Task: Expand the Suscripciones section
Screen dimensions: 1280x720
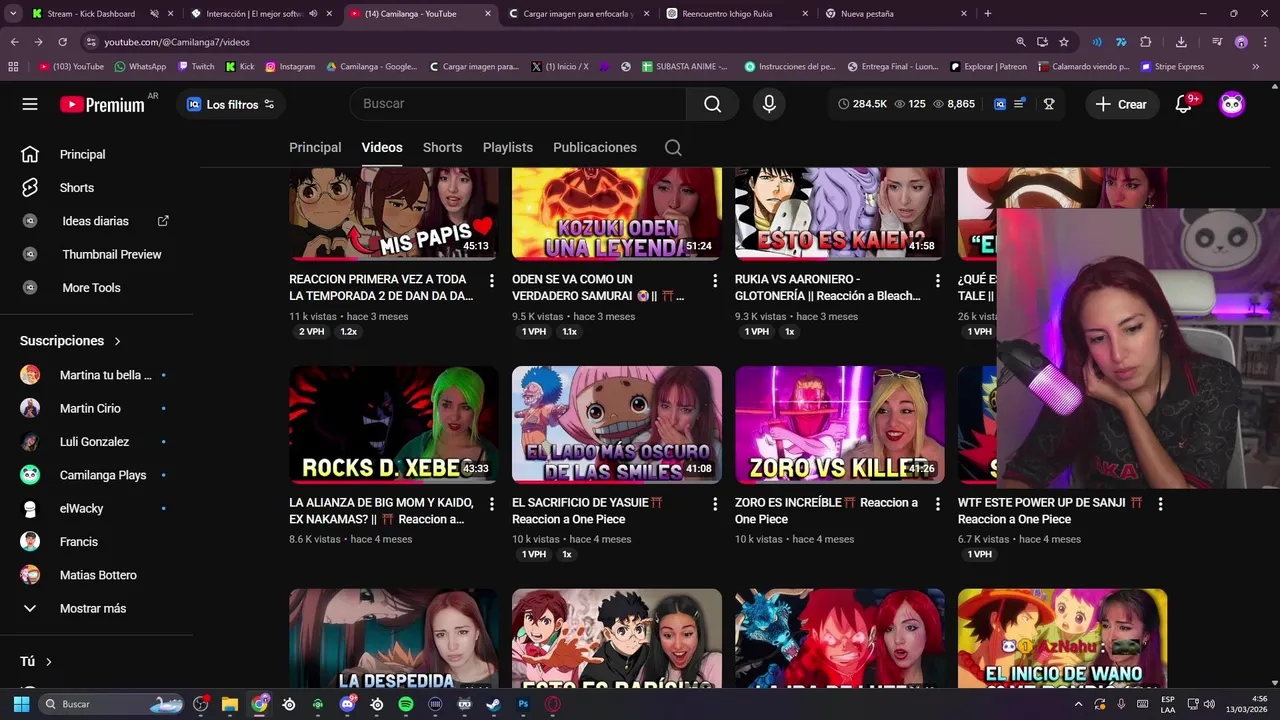Action: (x=71, y=341)
